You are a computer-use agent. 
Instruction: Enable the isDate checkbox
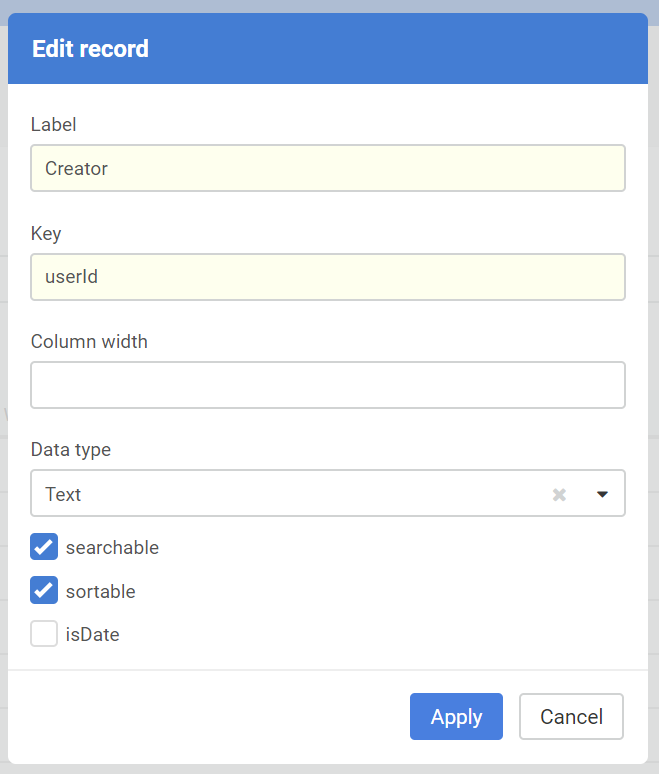click(44, 634)
